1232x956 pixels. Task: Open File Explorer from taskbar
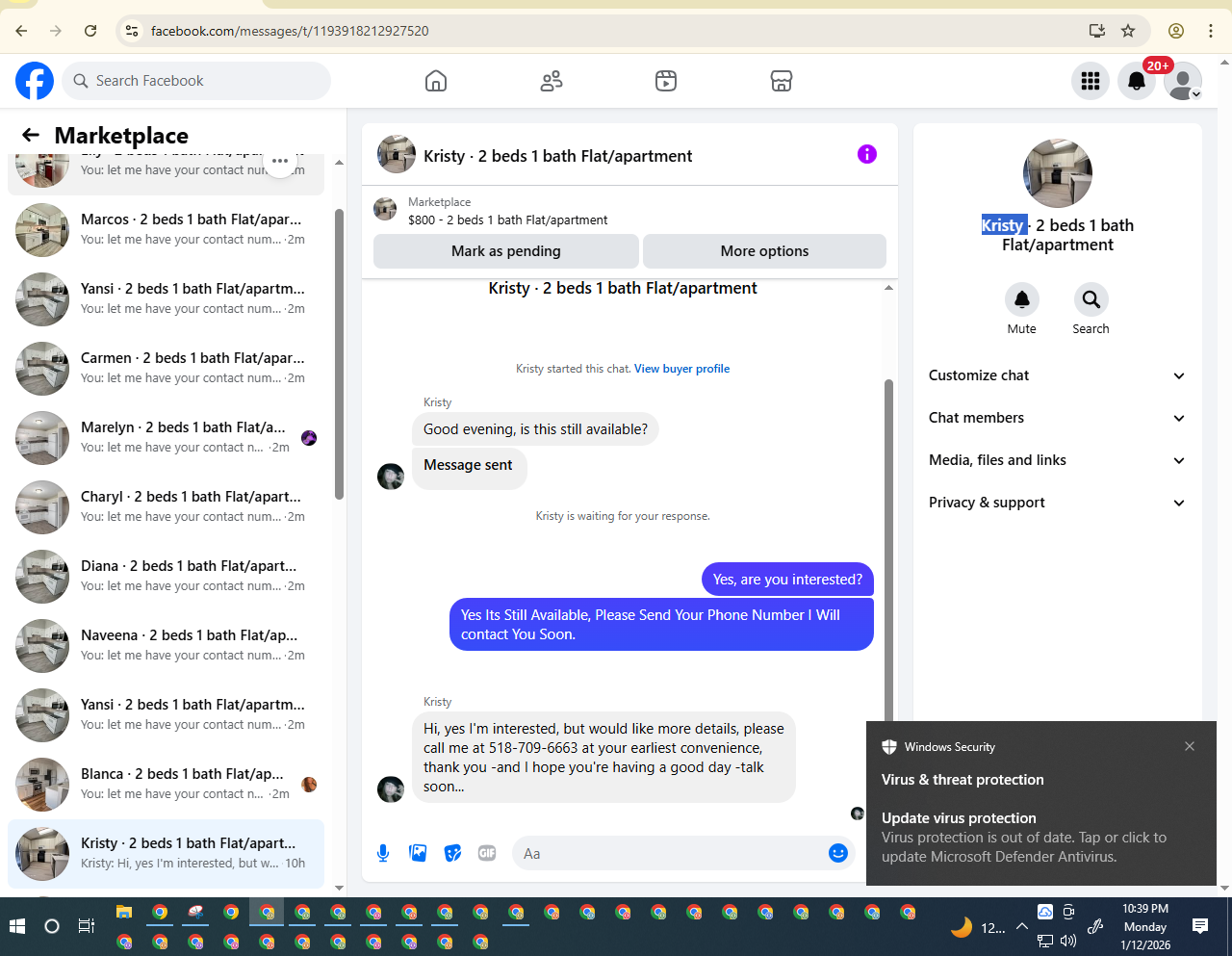click(124, 912)
